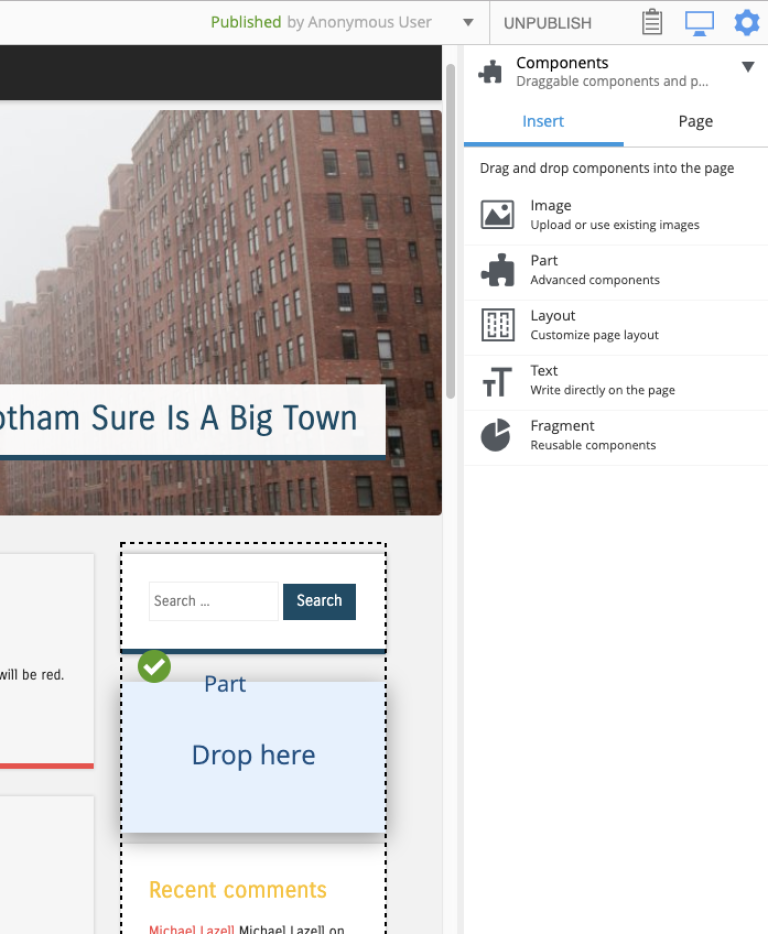Switch to the Insert tab
The width and height of the screenshot is (768, 934).
click(x=543, y=121)
